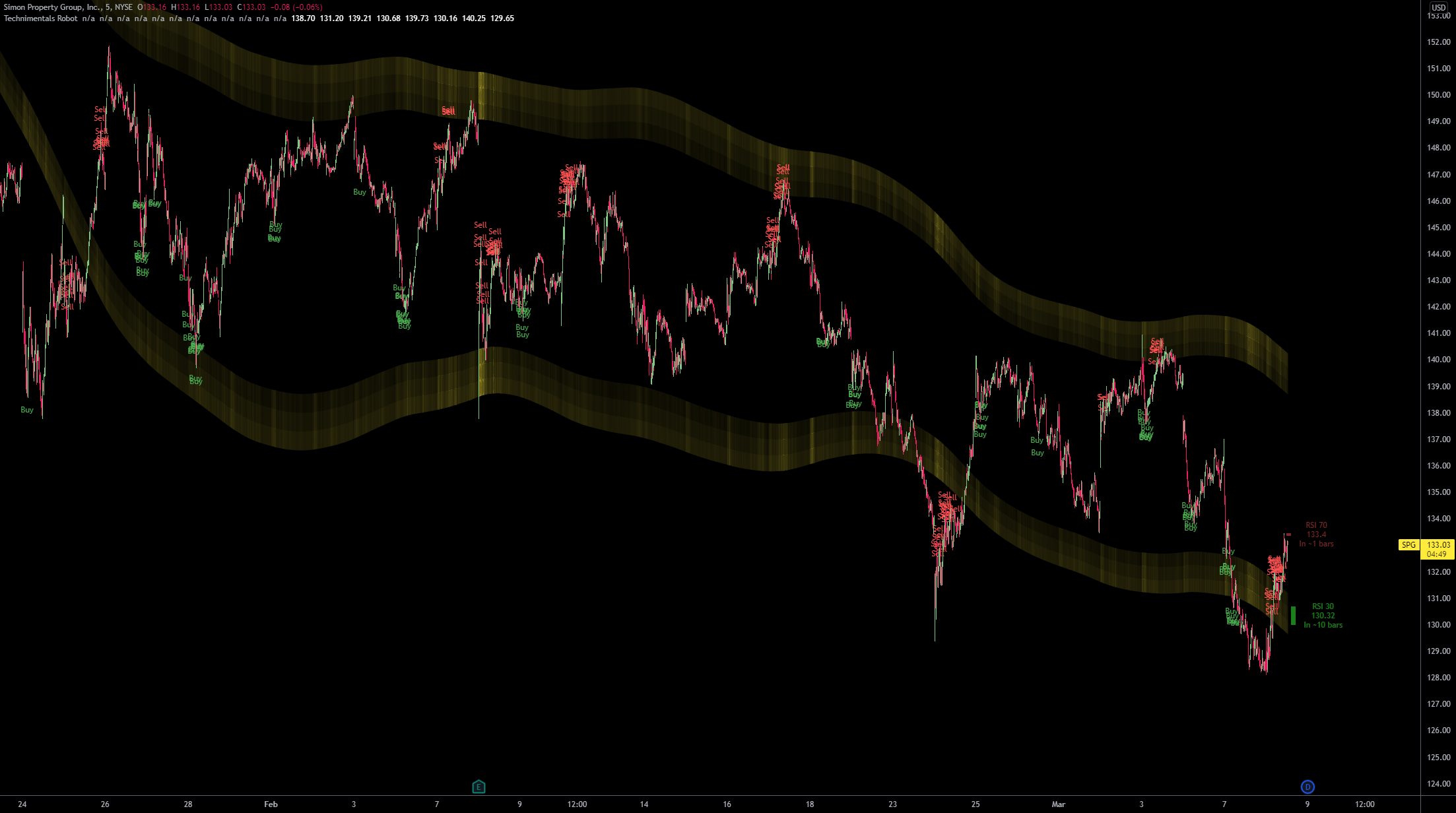
Task: Click the blue dividend D icon
Action: click(1307, 787)
